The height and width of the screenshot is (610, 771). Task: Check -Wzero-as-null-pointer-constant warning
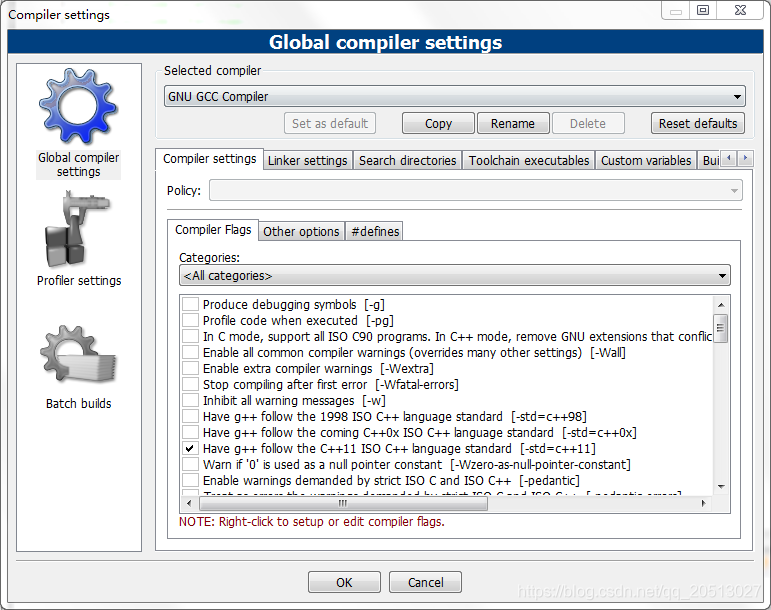190,465
